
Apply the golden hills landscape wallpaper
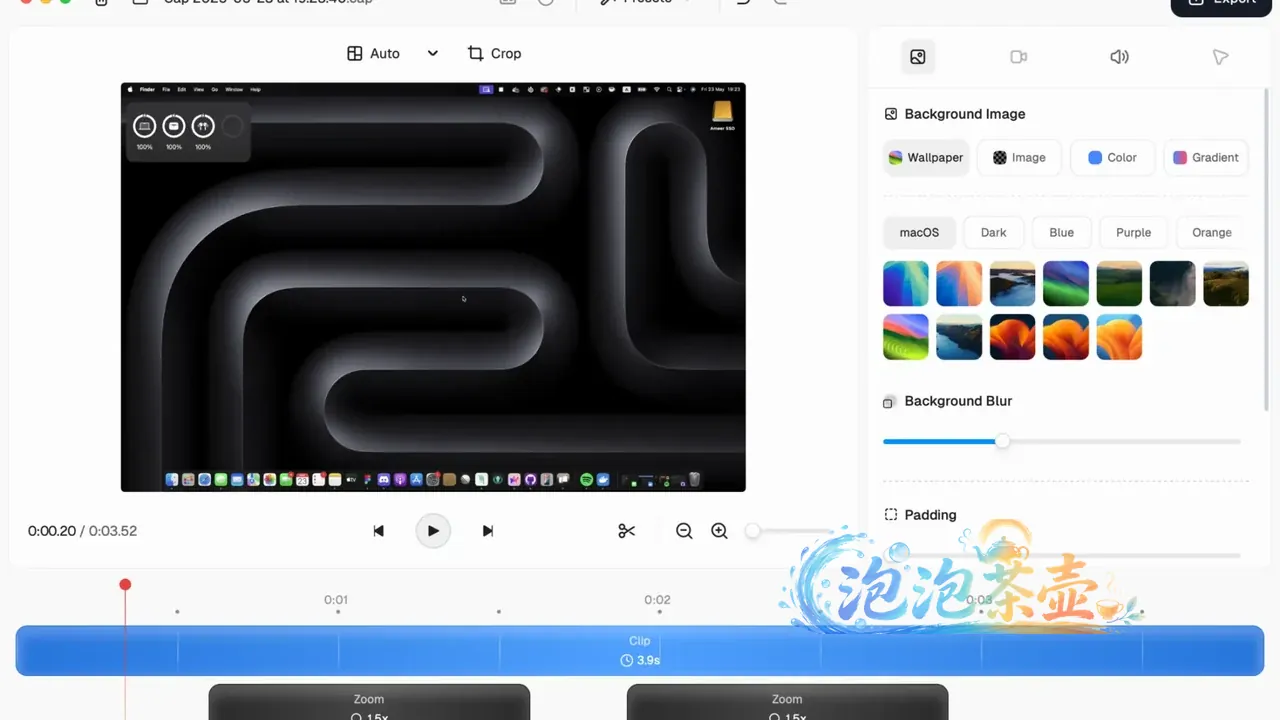click(x=1226, y=284)
